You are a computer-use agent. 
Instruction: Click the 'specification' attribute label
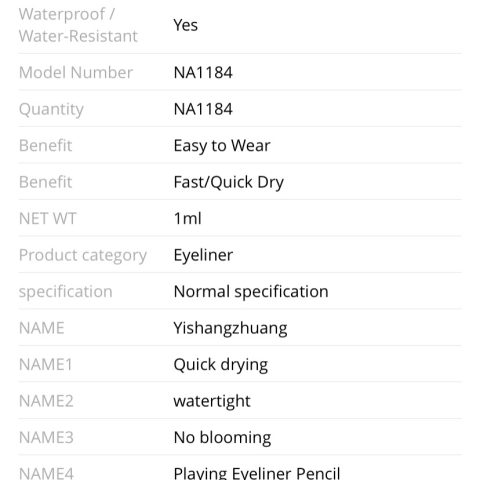(x=66, y=292)
